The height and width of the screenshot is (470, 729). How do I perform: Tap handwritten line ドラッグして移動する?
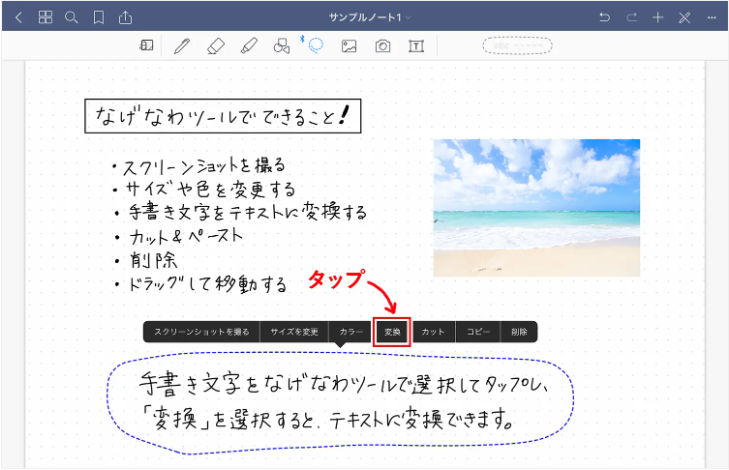pos(207,283)
